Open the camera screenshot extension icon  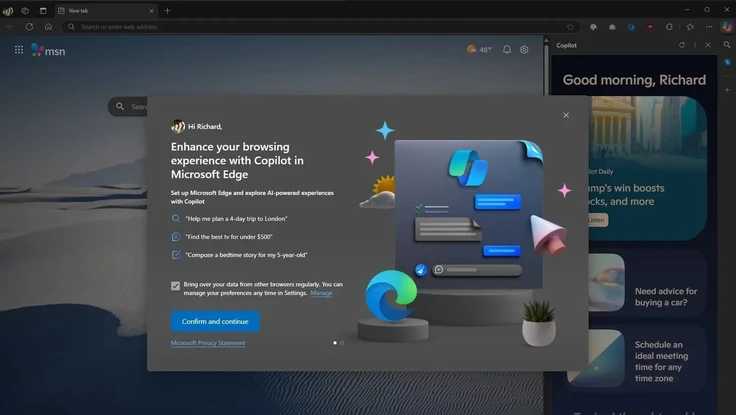pyautogui.click(x=612, y=27)
